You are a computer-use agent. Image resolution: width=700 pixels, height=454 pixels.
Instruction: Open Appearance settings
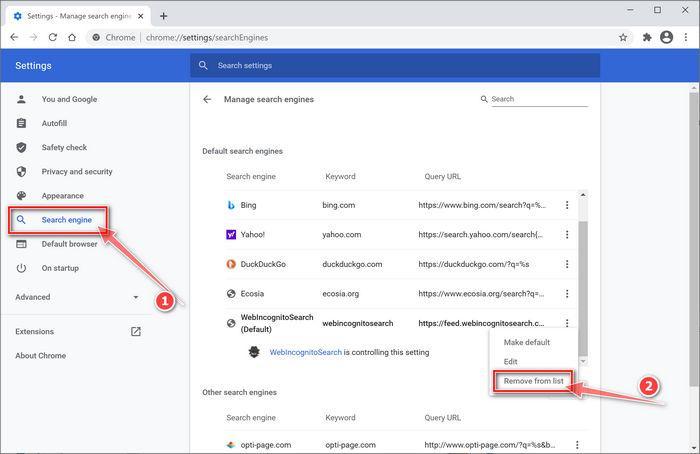(62, 196)
